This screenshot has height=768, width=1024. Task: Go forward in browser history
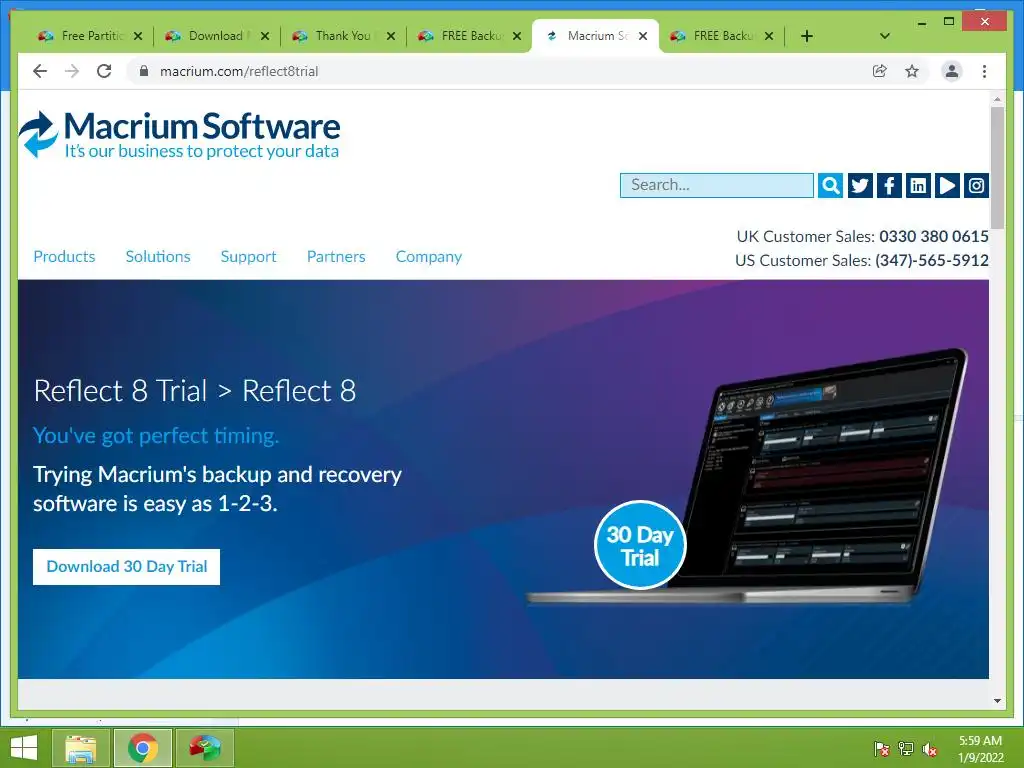72,71
